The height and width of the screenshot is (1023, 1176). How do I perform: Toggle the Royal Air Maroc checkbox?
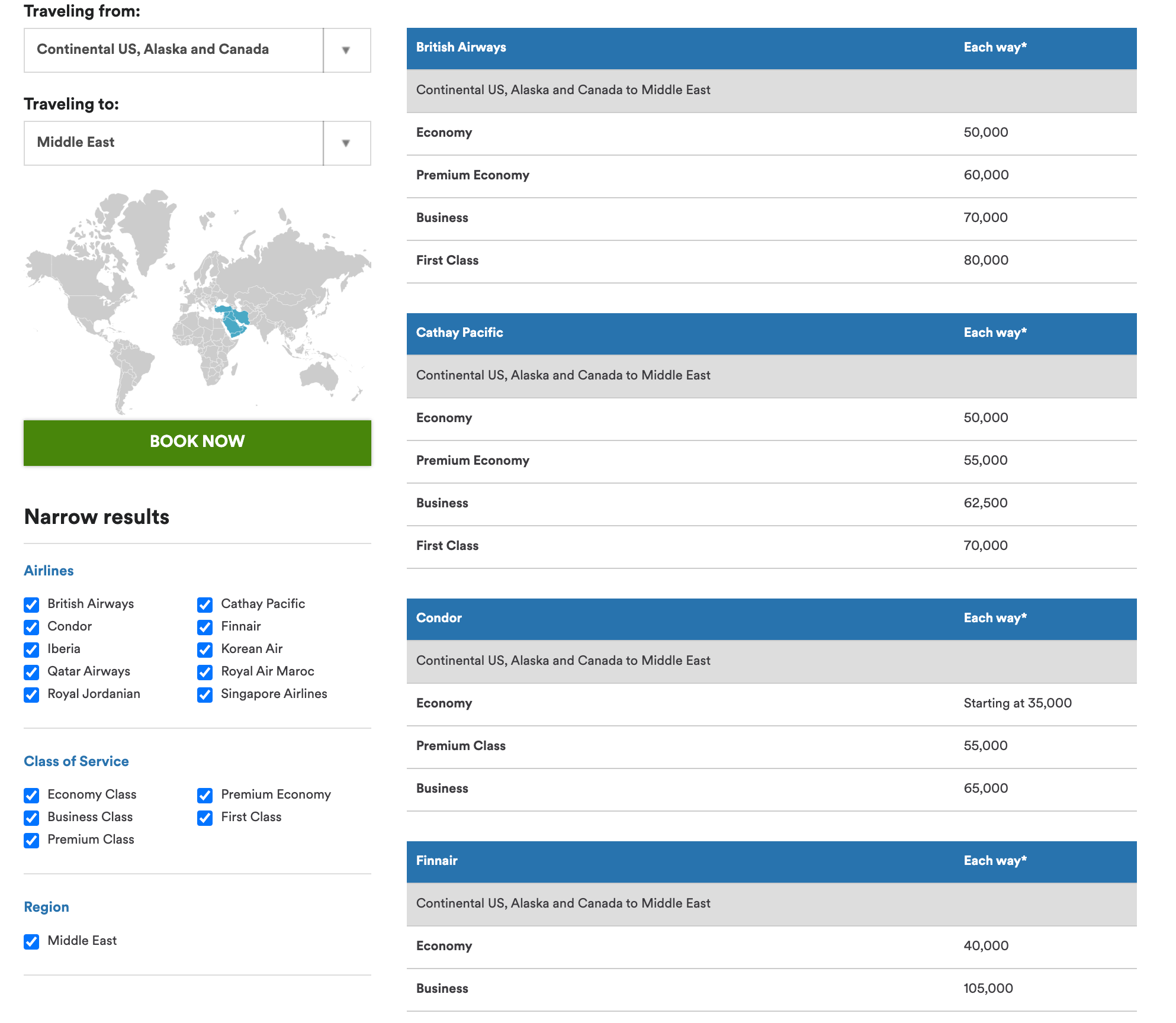[x=205, y=672]
